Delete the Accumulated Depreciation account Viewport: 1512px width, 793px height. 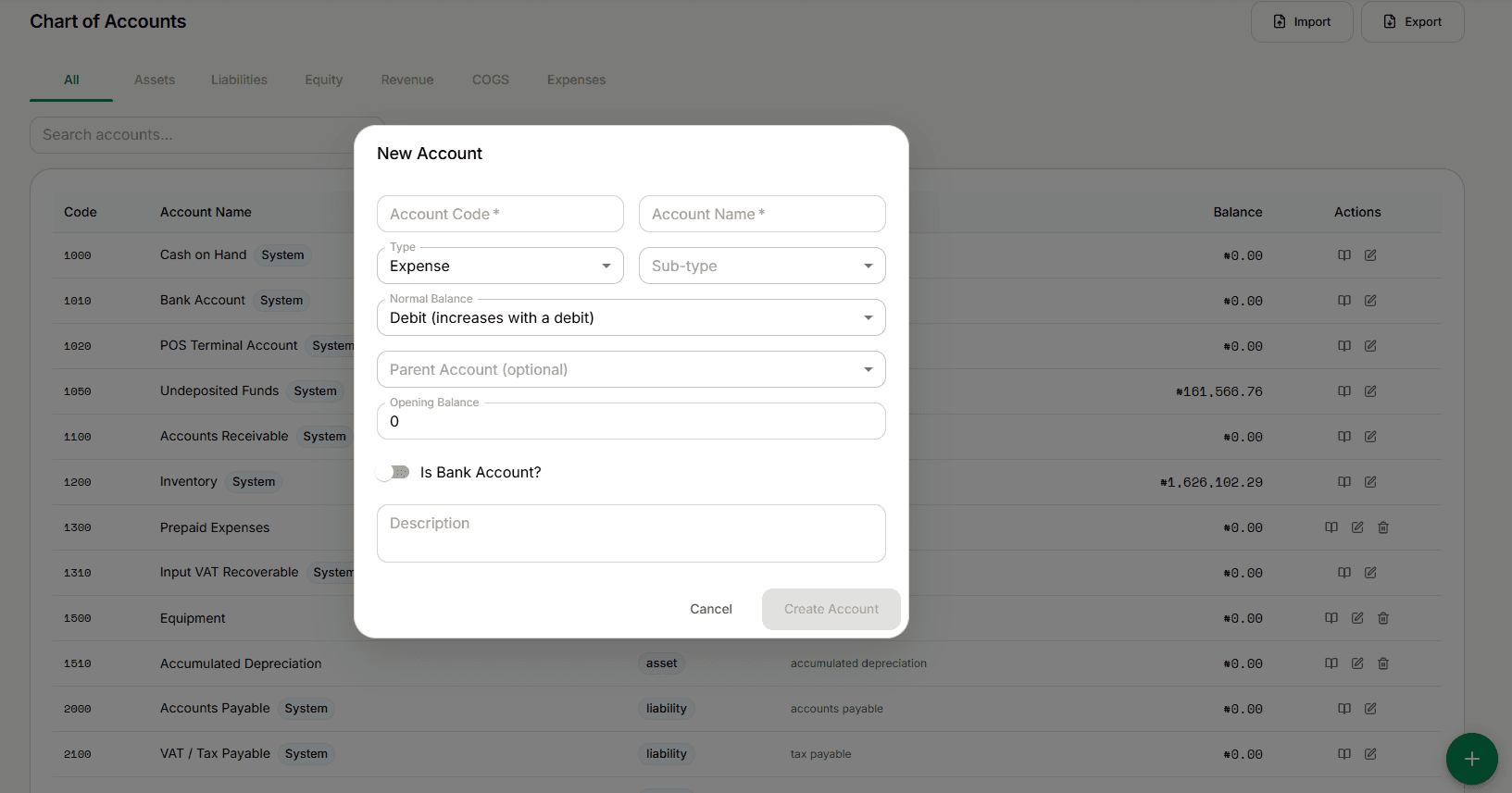click(1383, 663)
